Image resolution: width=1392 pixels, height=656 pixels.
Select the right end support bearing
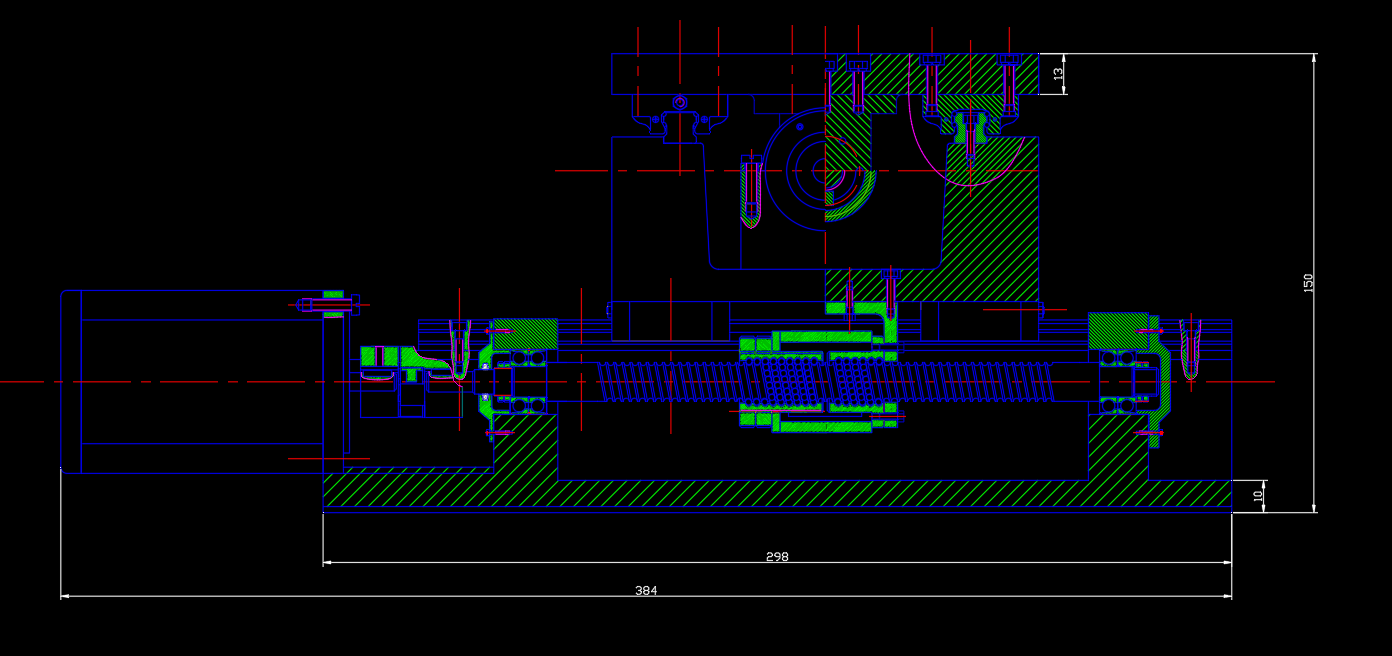1117,381
